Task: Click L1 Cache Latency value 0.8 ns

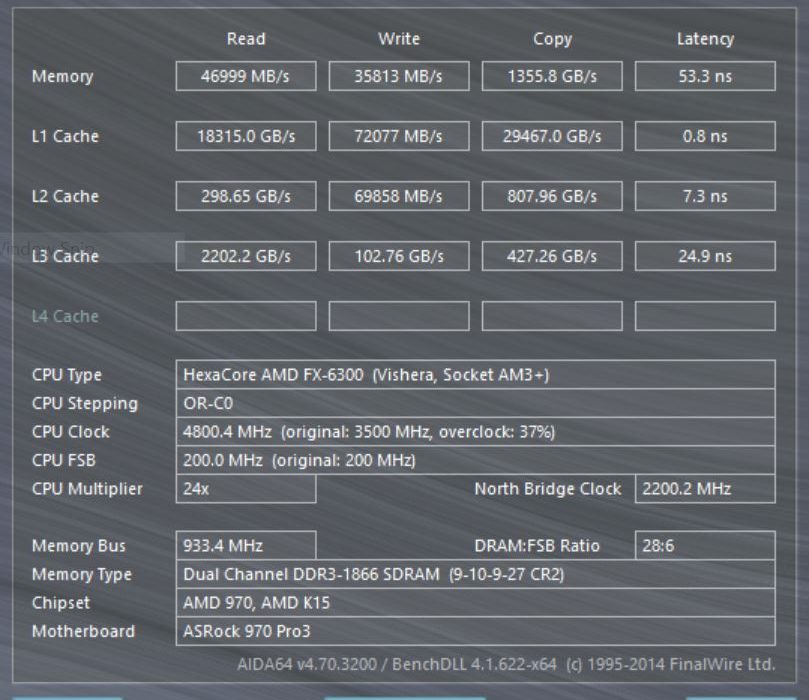Action: coord(705,136)
